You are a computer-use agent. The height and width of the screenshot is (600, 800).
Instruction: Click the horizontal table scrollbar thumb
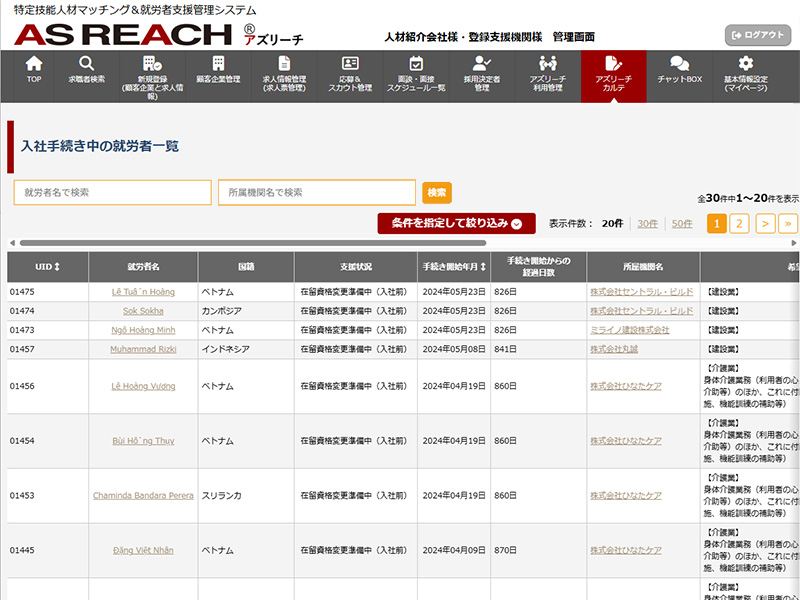click(x=253, y=243)
